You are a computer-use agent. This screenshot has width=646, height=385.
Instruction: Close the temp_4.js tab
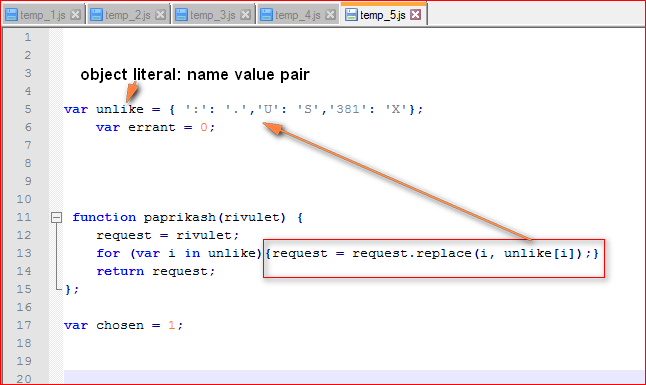tap(330, 15)
